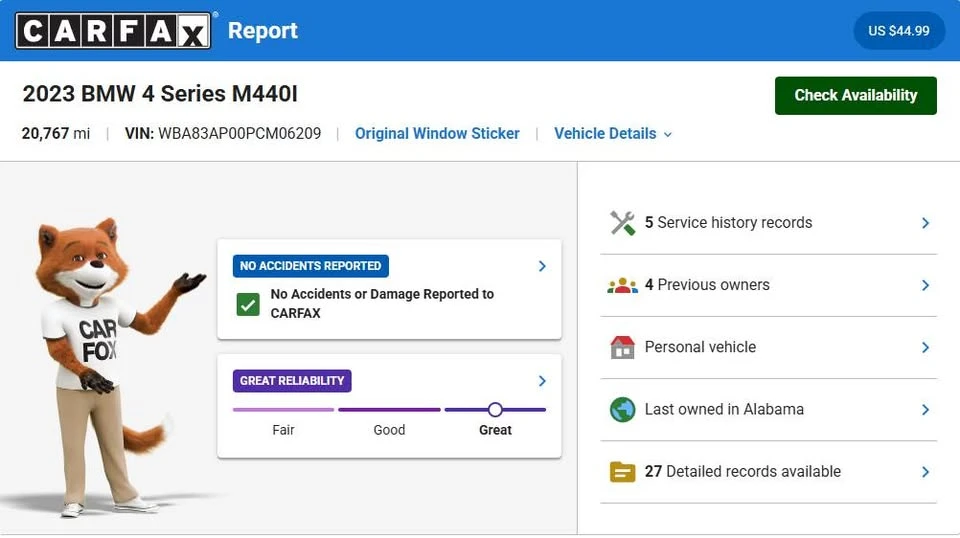
Task: Click the wrench service history icon
Action: click(623, 223)
